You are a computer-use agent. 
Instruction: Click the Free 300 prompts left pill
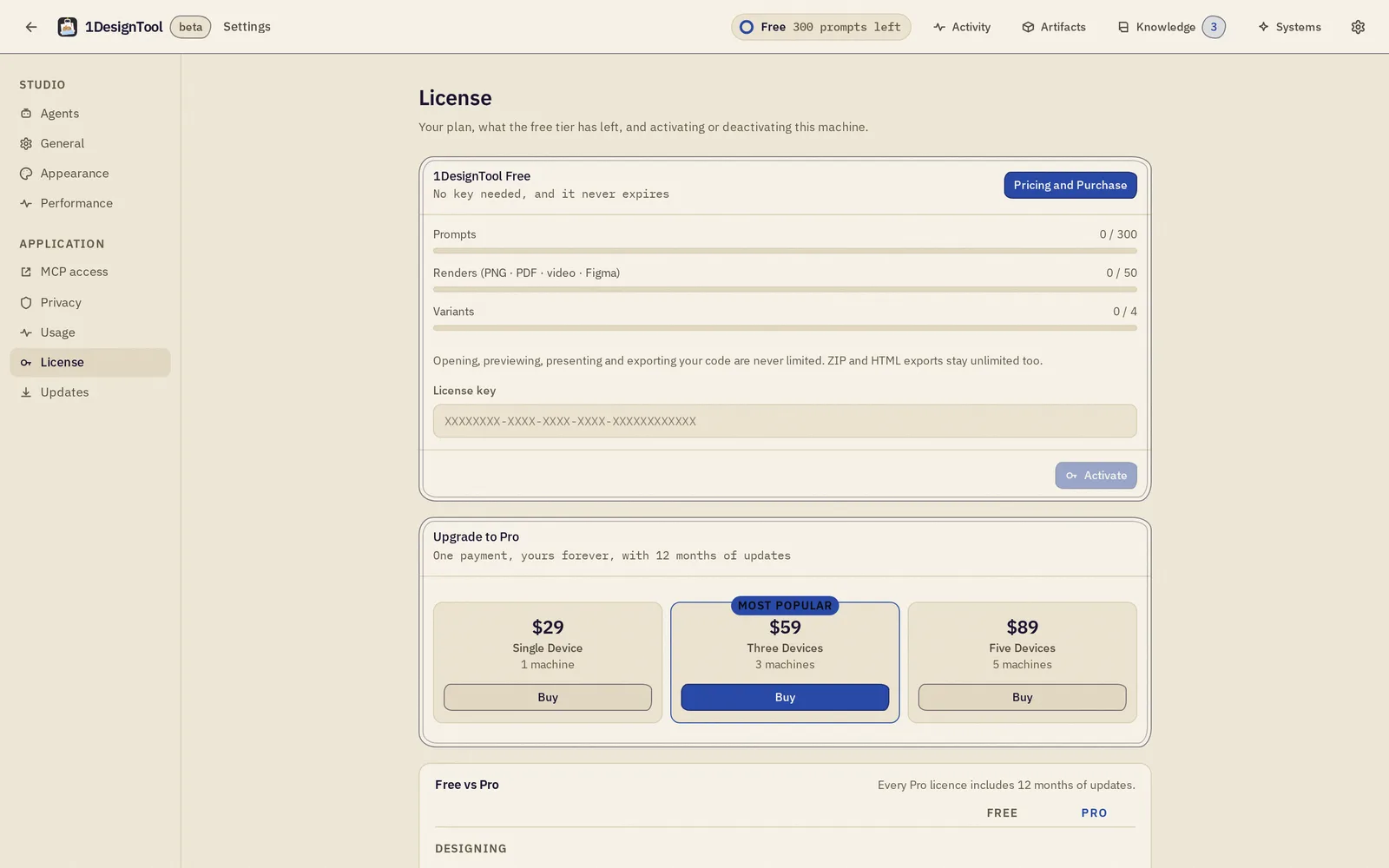pyautogui.click(x=821, y=27)
